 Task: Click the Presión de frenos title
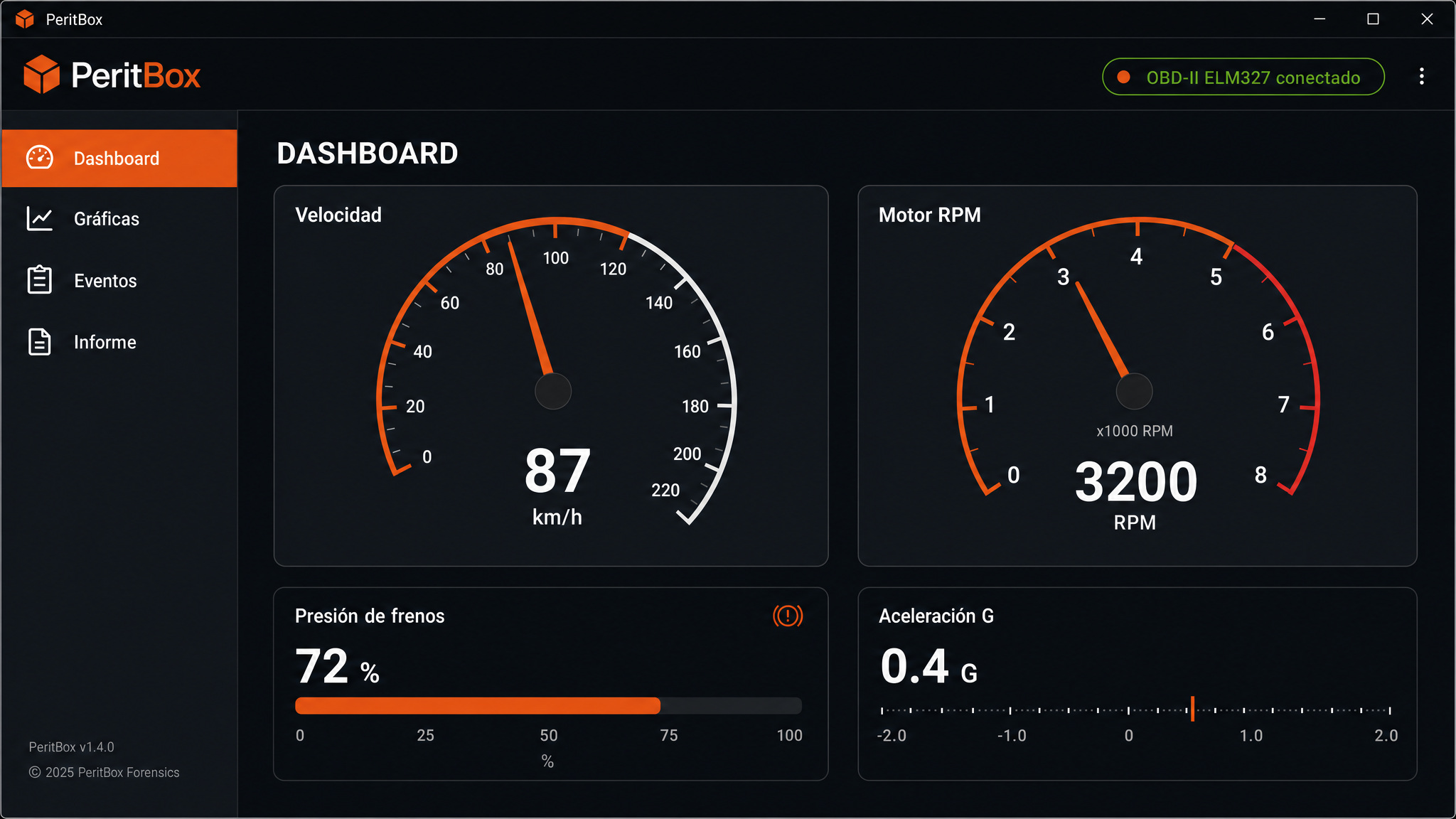tap(370, 616)
